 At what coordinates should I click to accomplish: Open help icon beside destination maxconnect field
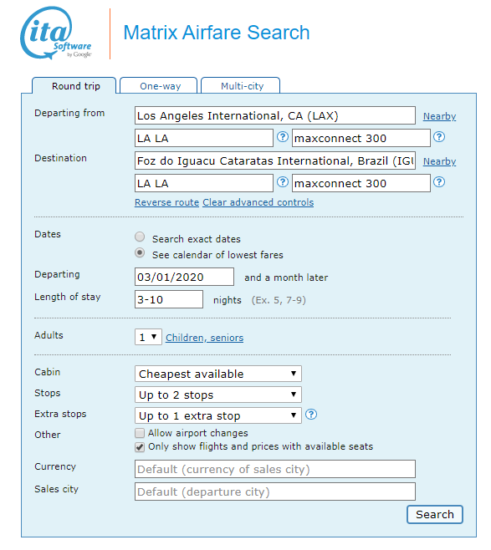(x=439, y=182)
